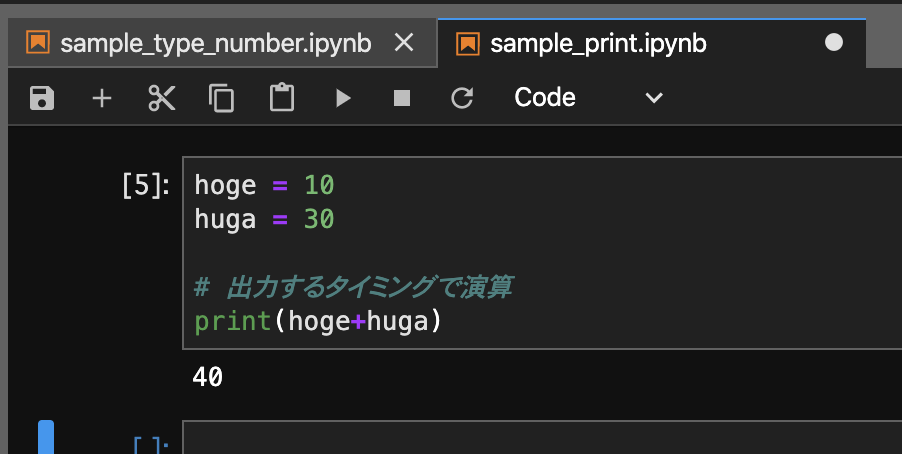Interrupt the kernel with stop button

(x=402, y=98)
